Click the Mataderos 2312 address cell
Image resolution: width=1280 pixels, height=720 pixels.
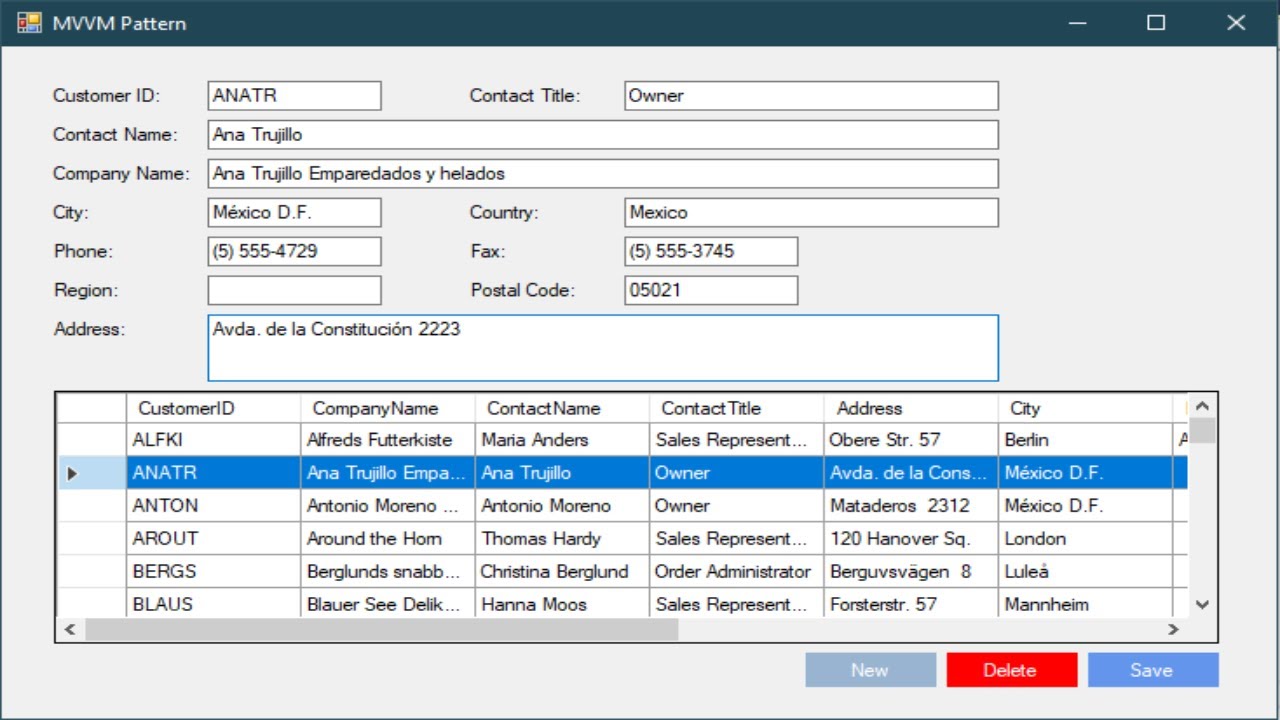911,506
